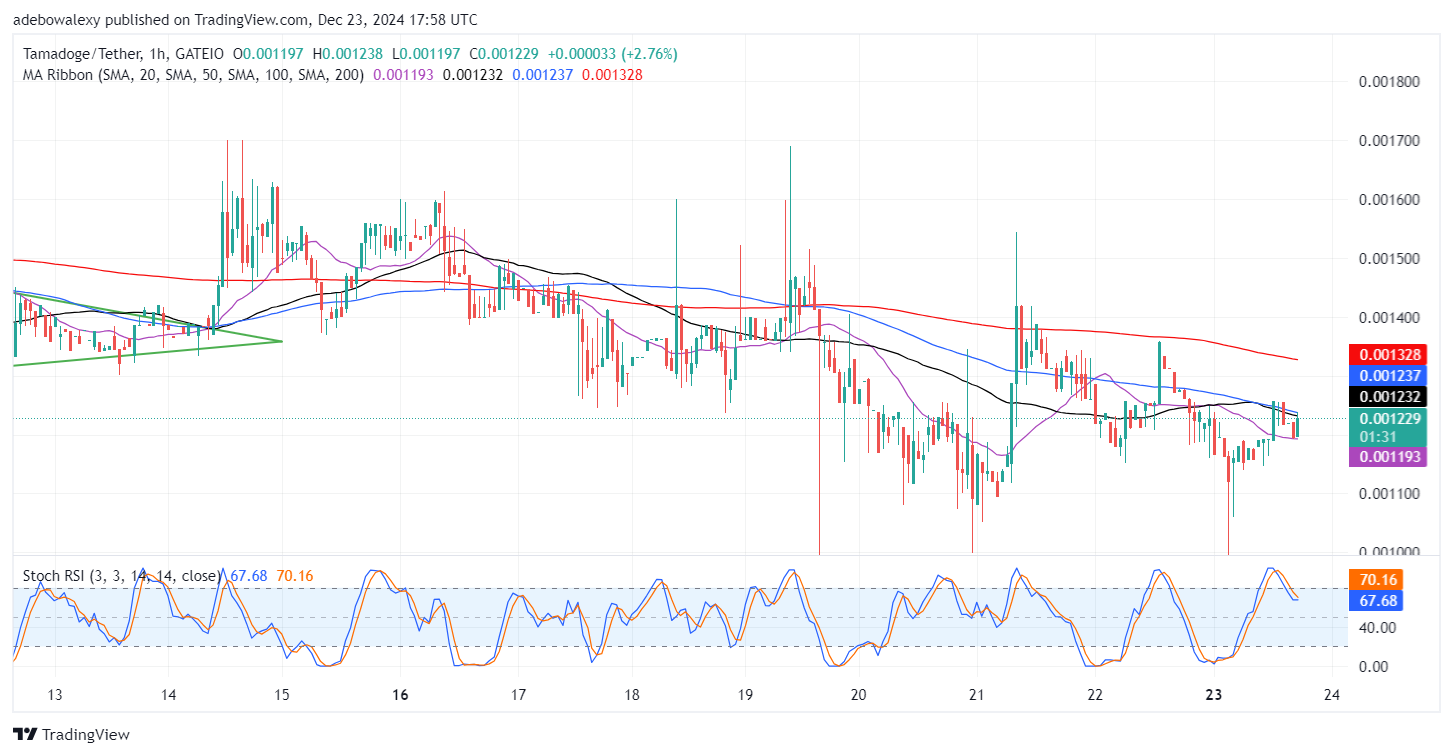
Task: Click date label 21 on time axis
Action: (978, 695)
